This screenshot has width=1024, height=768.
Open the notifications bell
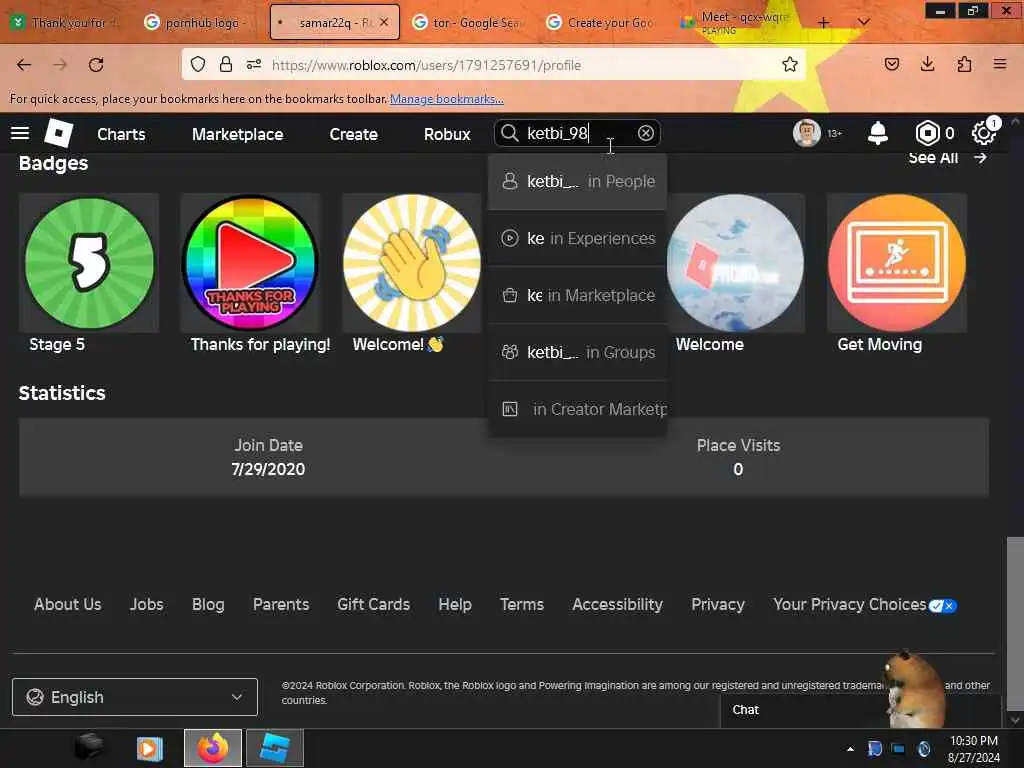click(878, 133)
